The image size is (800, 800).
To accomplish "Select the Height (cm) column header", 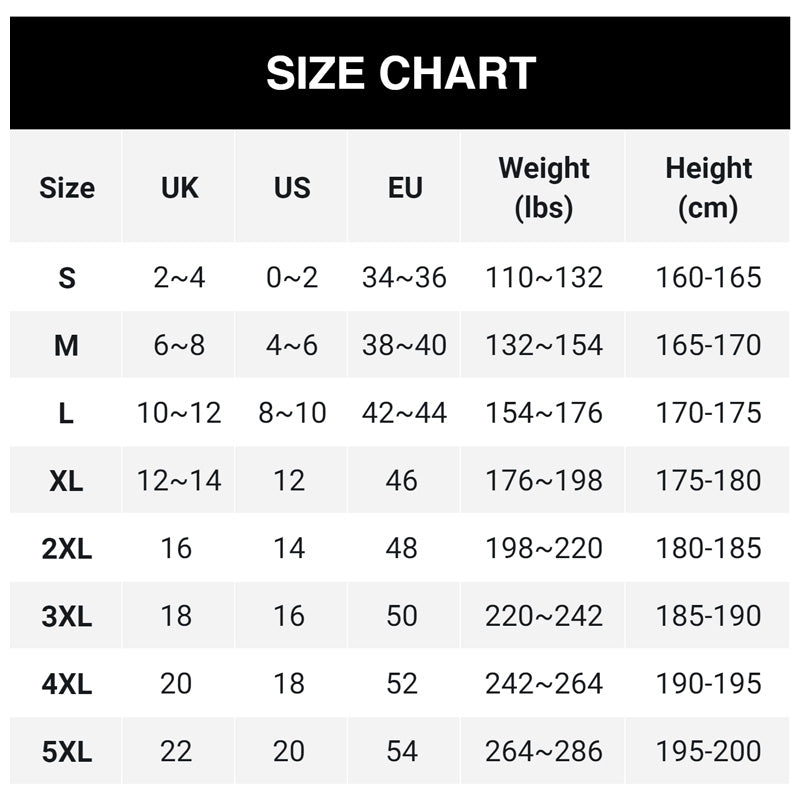I will click(x=708, y=187).
